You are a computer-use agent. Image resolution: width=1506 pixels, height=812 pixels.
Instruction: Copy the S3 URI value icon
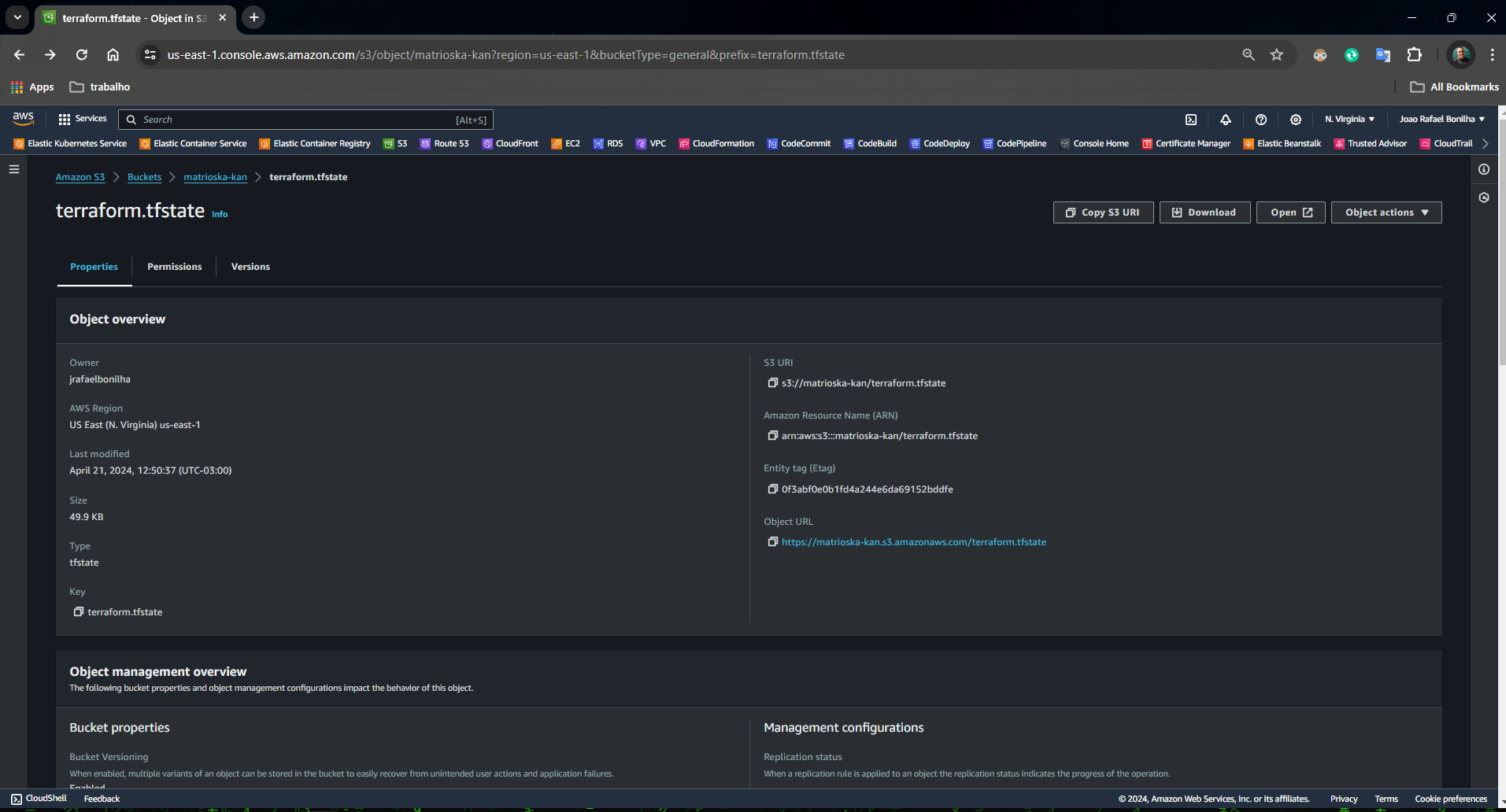click(772, 383)
